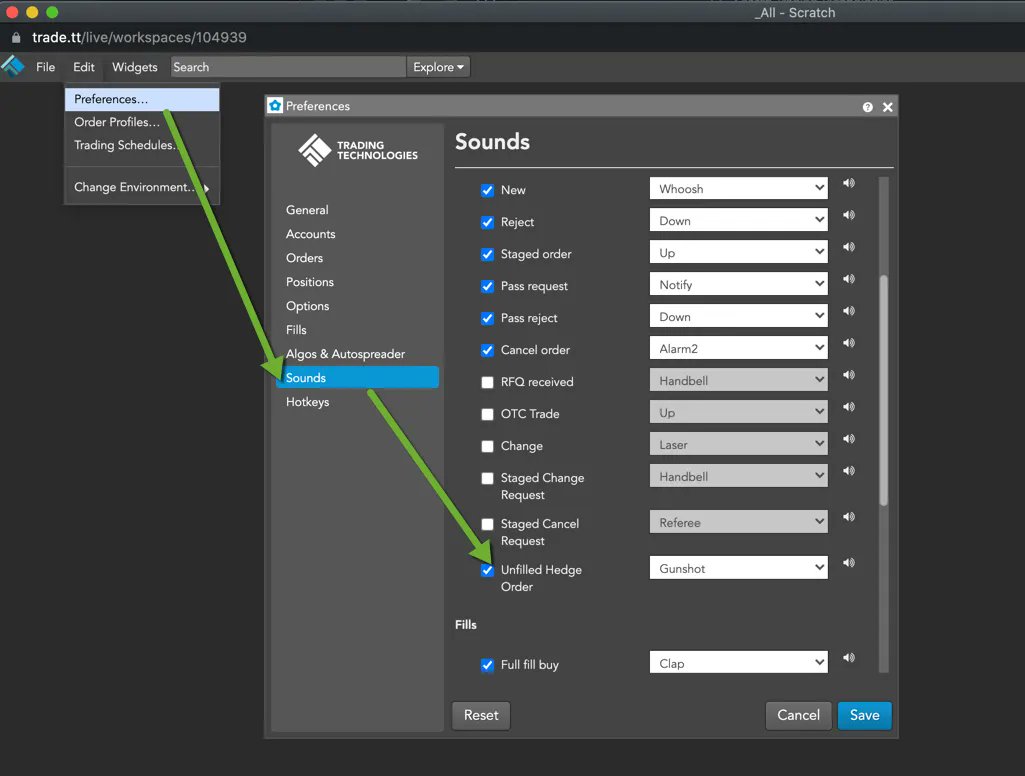Open the Staged order Up dropdown
1025x776 pixels.
[739, 253]
